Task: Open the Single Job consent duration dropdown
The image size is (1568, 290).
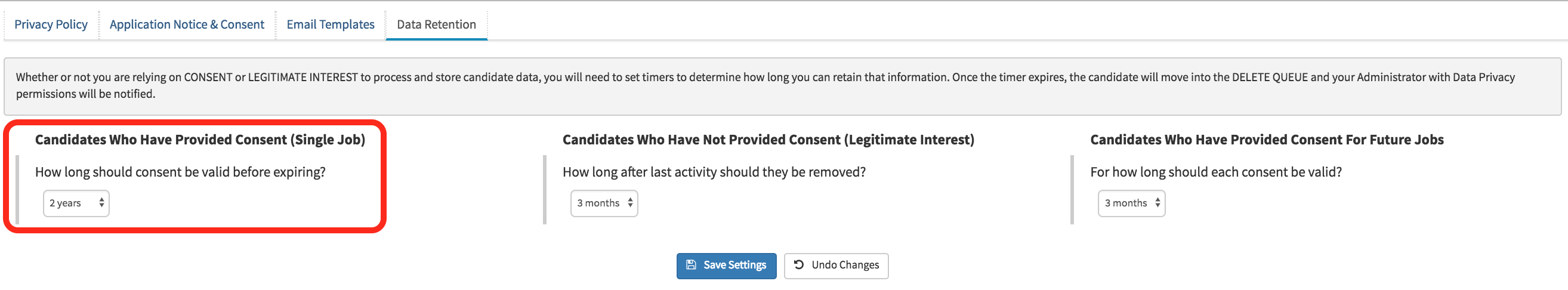Action: (76, 203)
